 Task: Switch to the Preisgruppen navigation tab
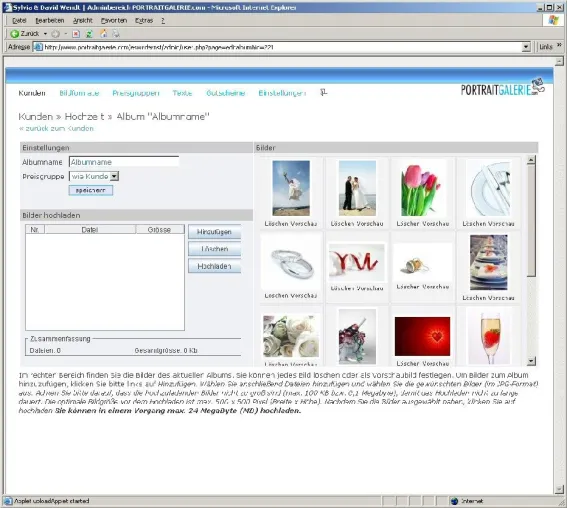(136, 93)
